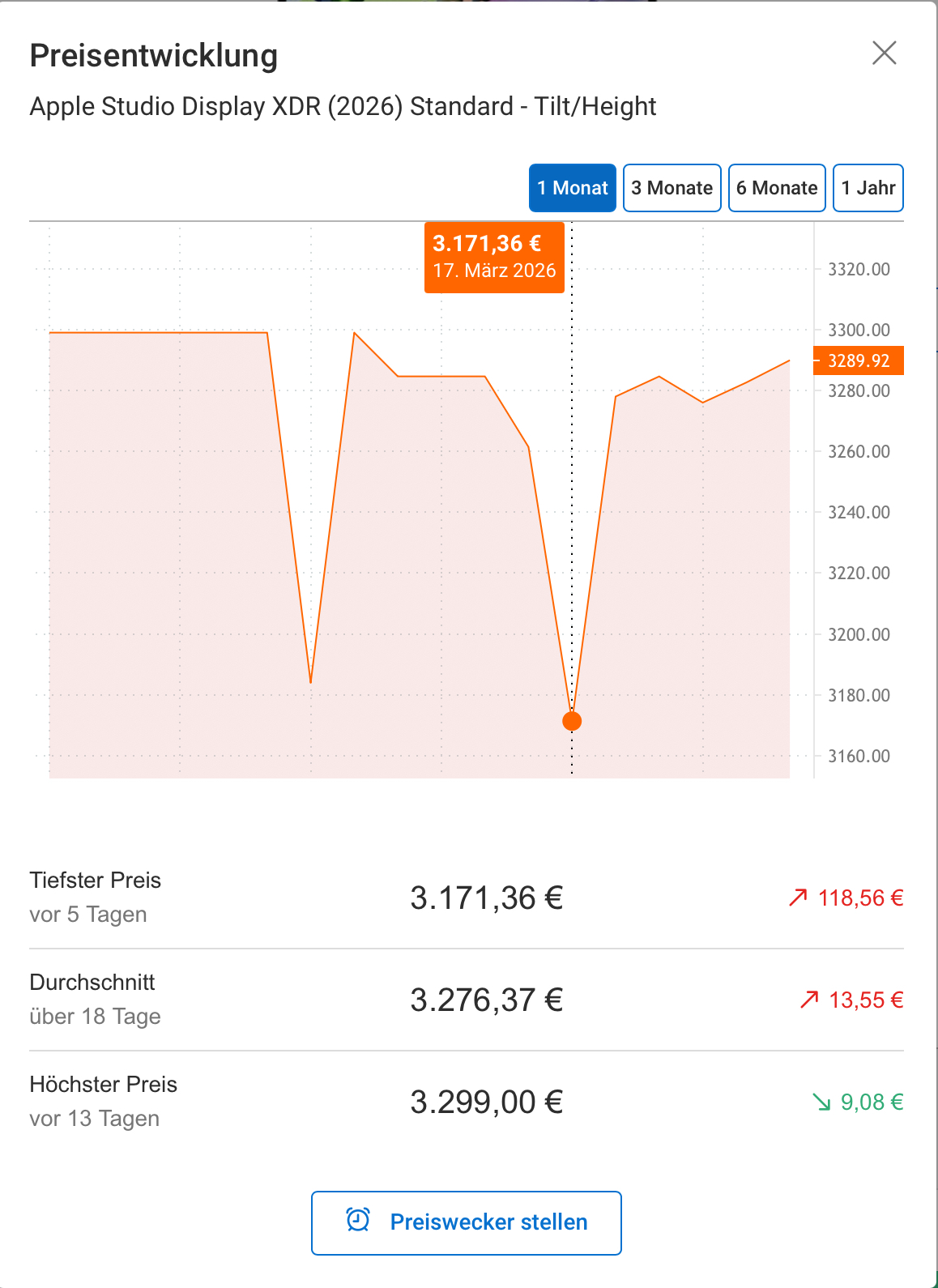
Task: Click the red up arrow beside 118,56 €
Action: [x=798, y=898]
